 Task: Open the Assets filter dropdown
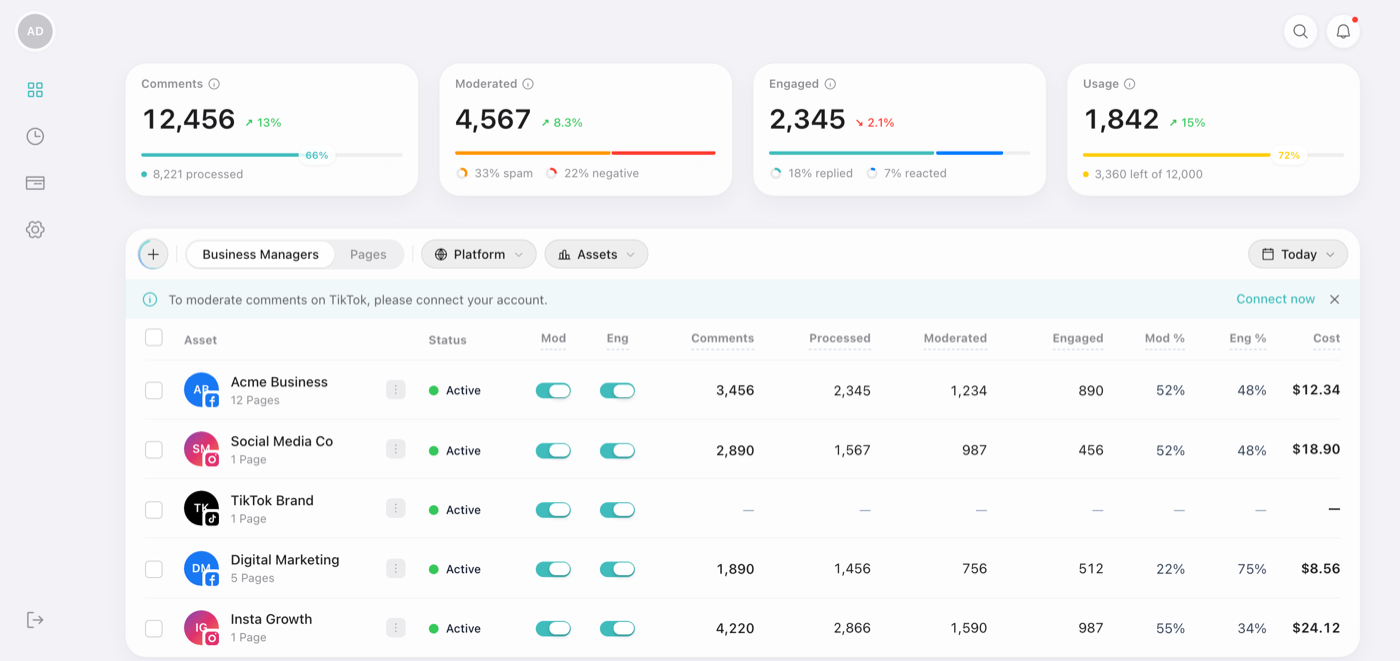tap(596, 254)
